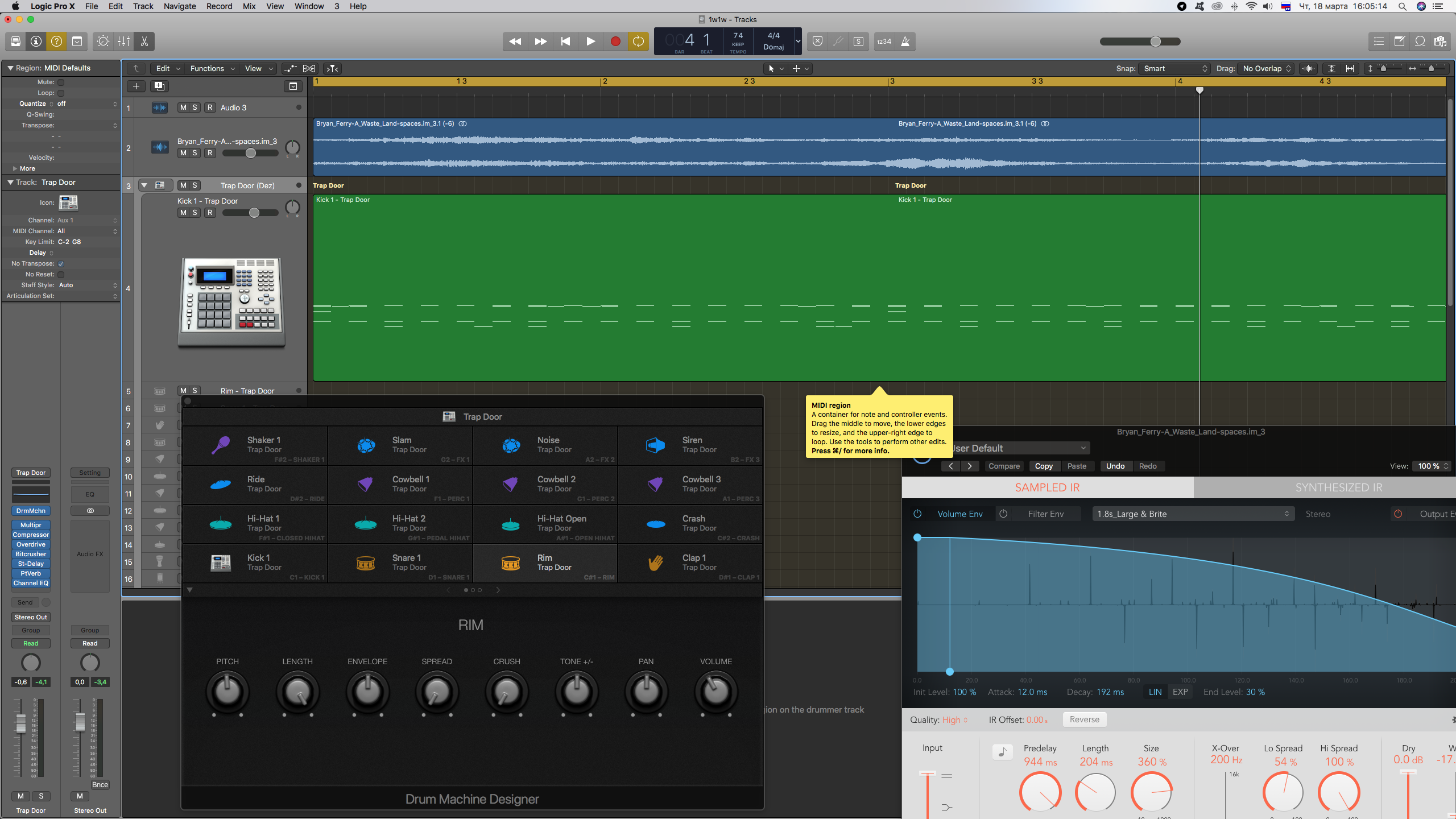Click the metronome icon
The image size is (1456, 819).
point(905,42)
